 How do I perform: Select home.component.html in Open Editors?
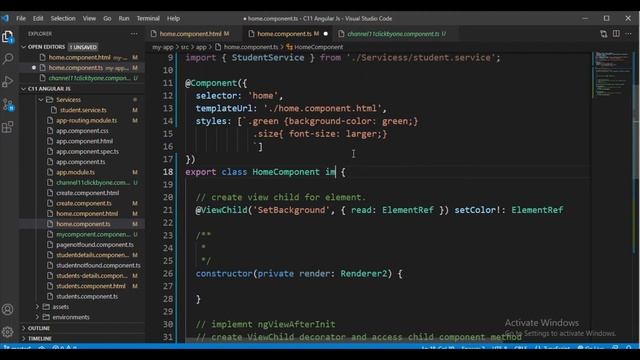pos(80,58)
